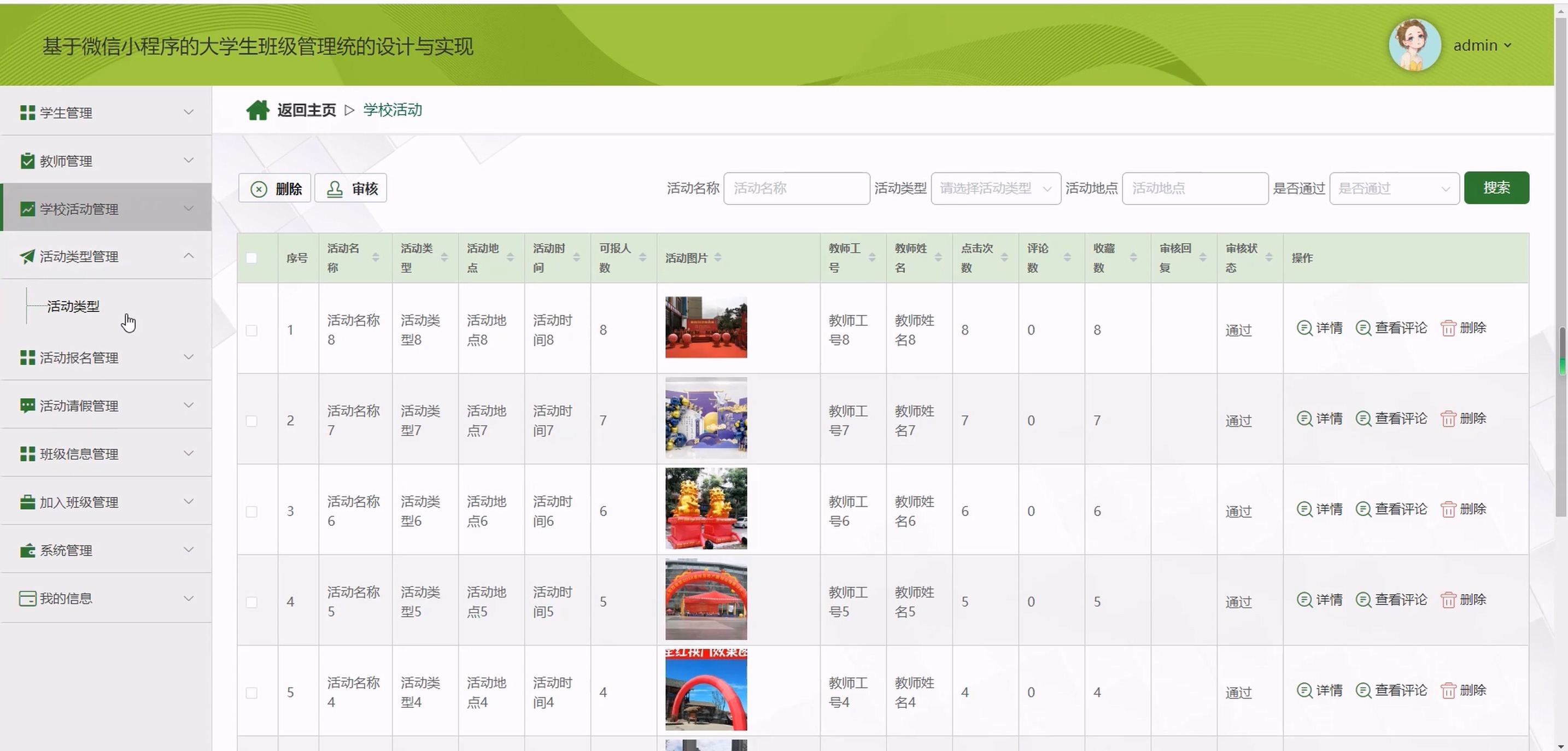Click the 我的信息 card icon
This screenshot has width=1568, height=751.
27,599
